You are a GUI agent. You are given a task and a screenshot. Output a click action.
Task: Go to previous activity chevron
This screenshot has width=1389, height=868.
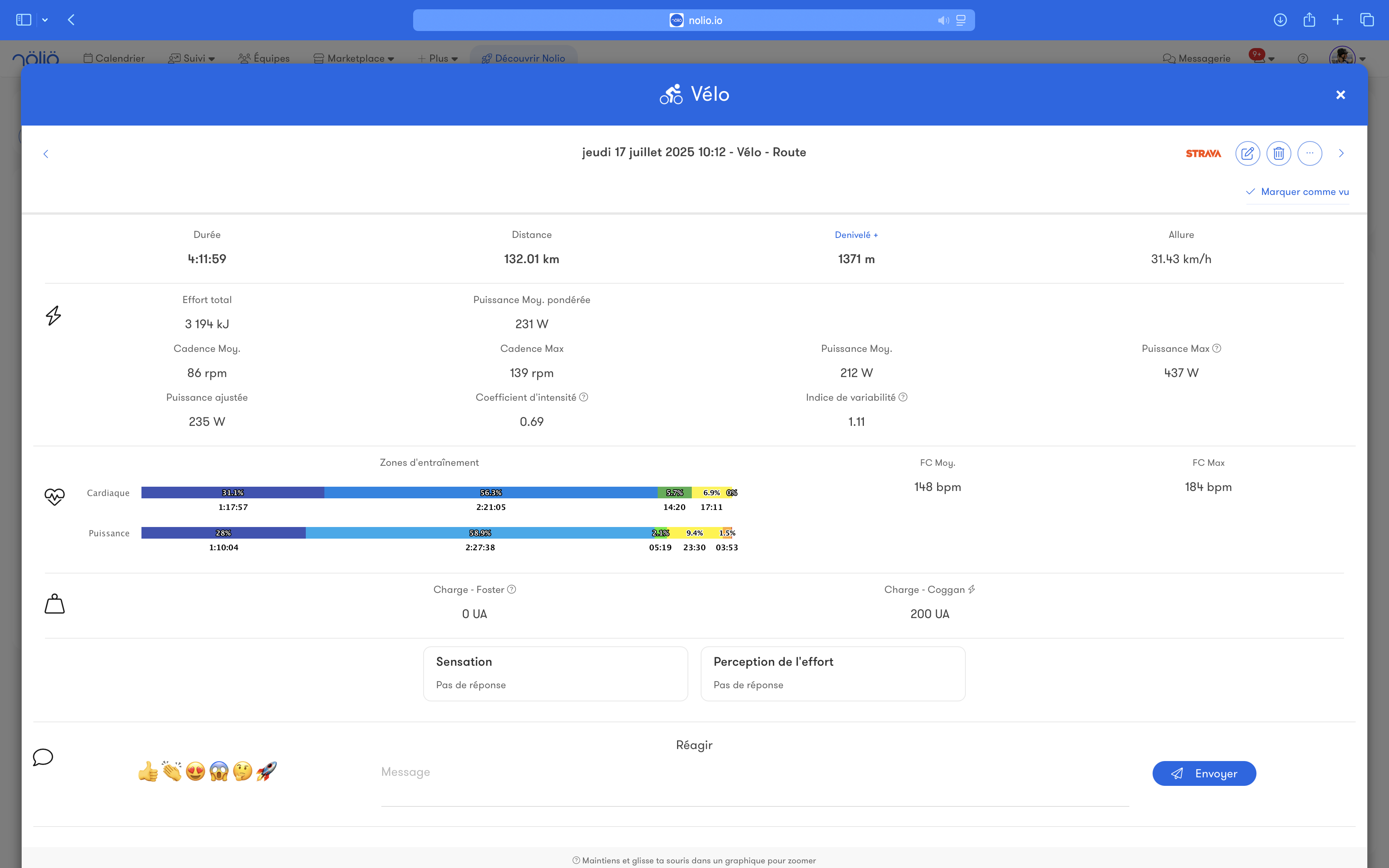(x=46, y=153)
